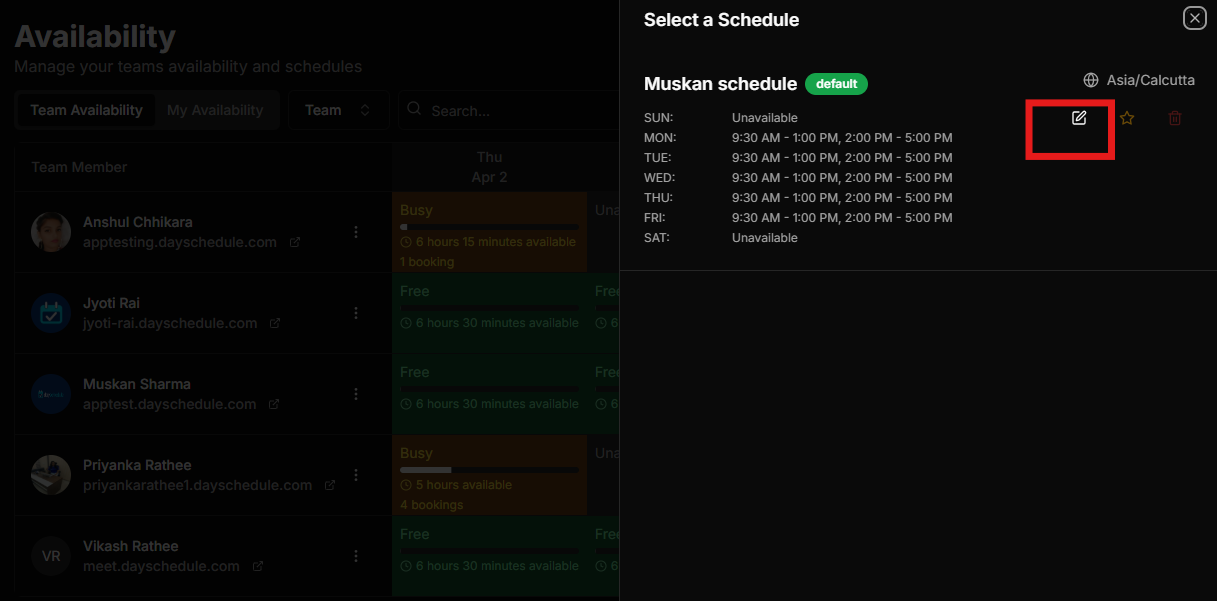Delete Muskan schedule using trash icon

pos(1175,118)
